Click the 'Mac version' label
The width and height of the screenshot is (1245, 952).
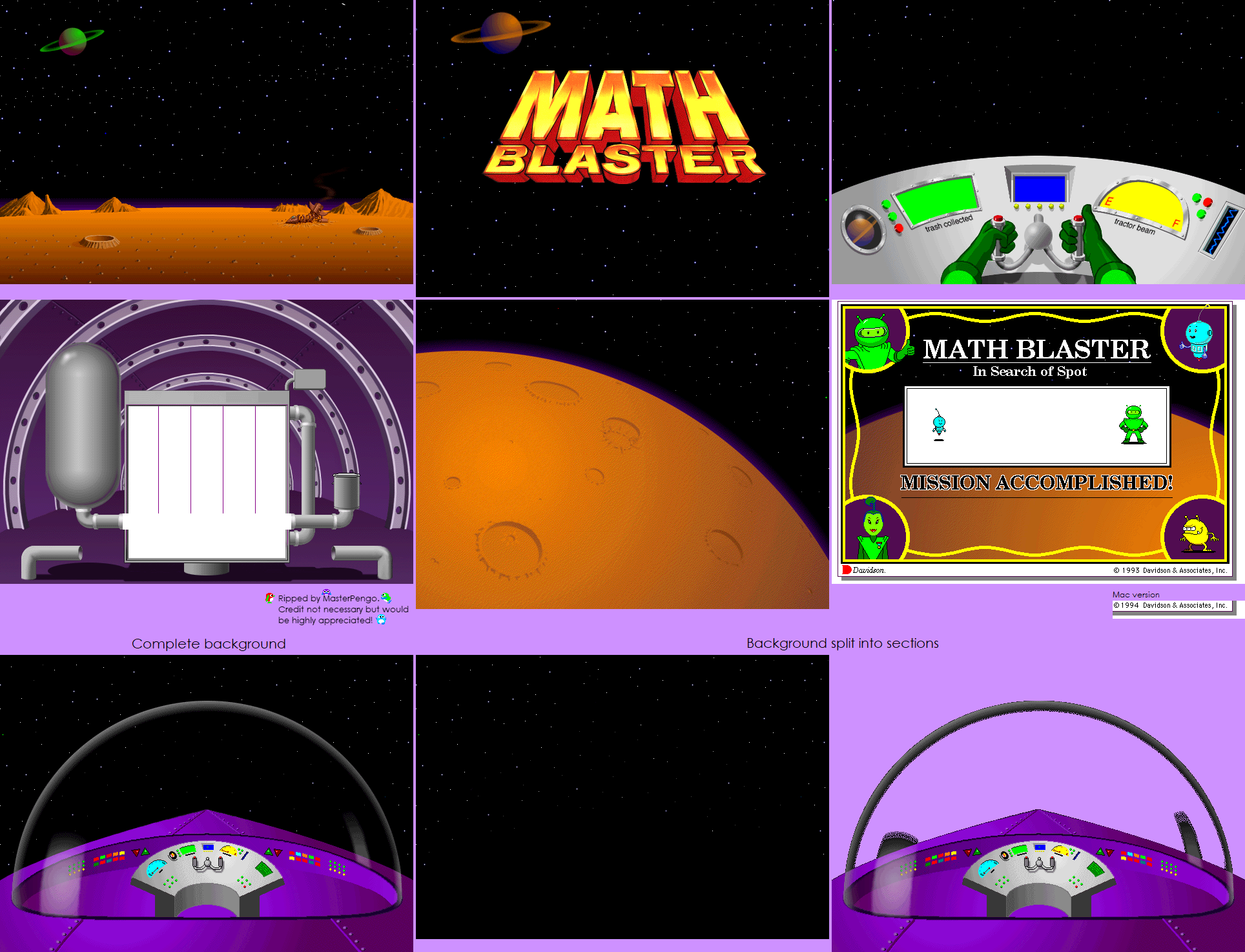pos(1136,595)
